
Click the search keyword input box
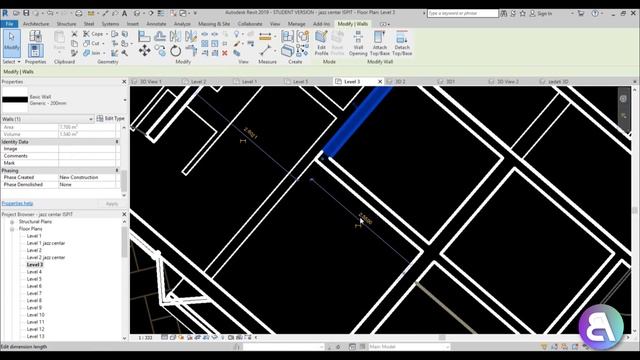(x=462, y=13)
